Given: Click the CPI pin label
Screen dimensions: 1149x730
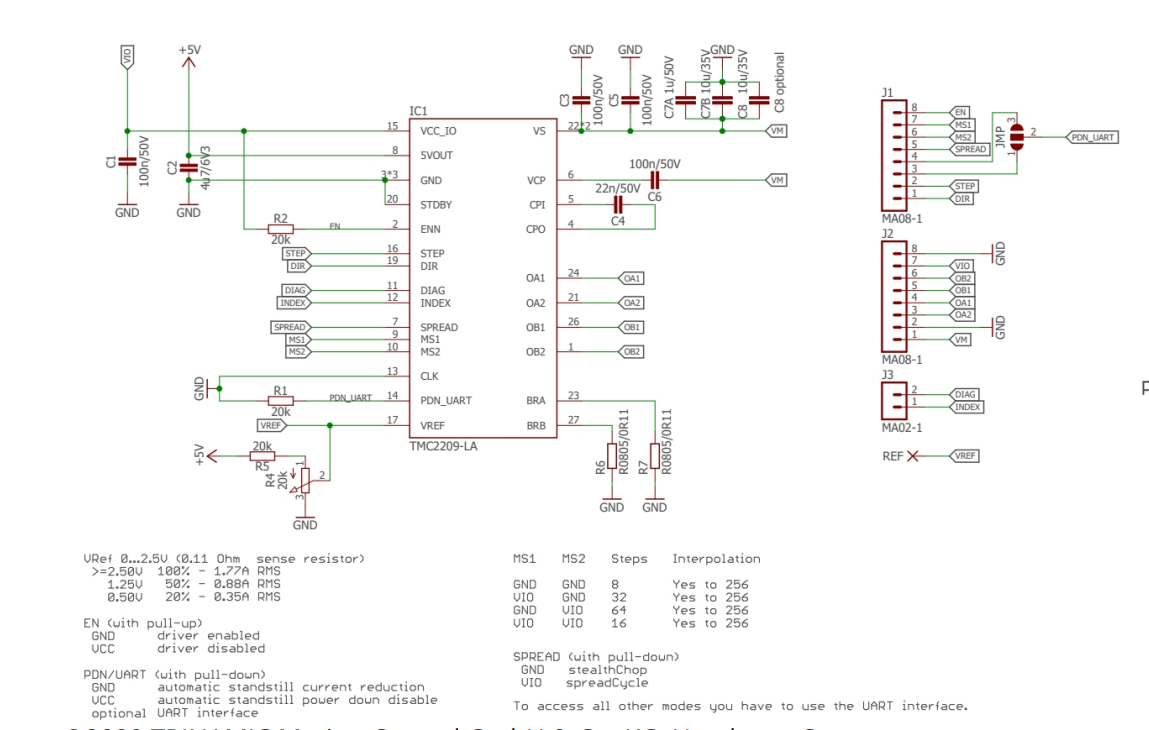Looking at the screenshot, I should [x=538, y=204].
